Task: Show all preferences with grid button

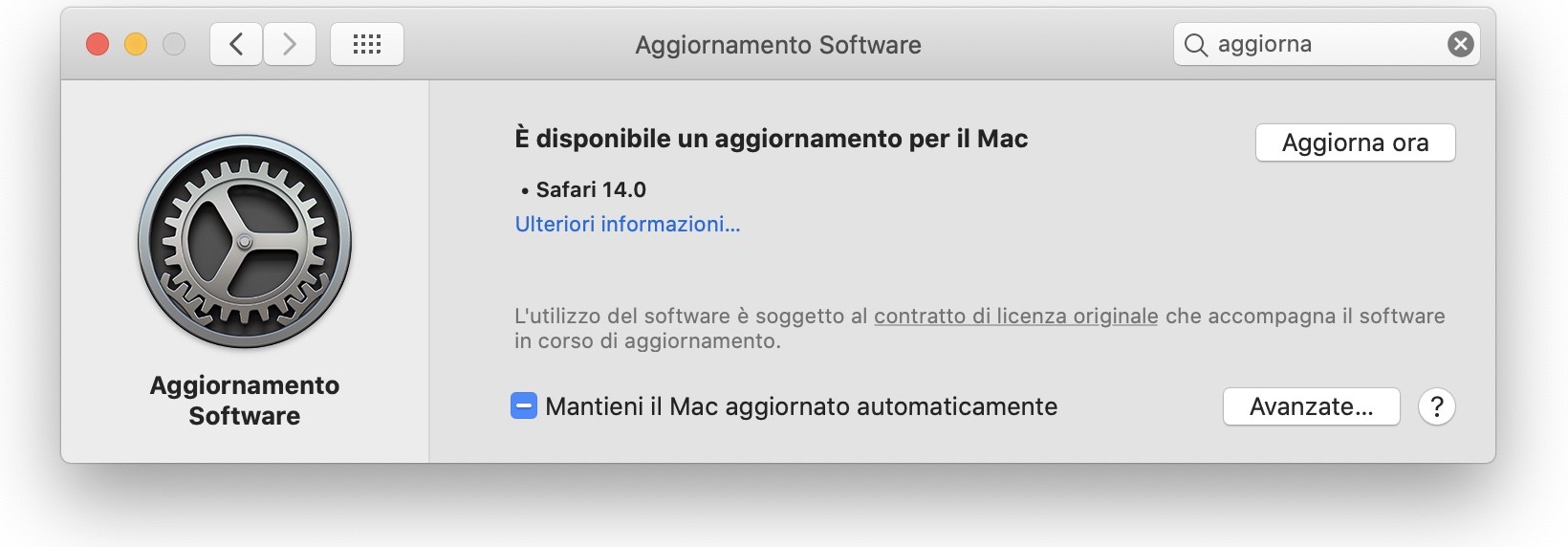Action: [x=367, y=44]
